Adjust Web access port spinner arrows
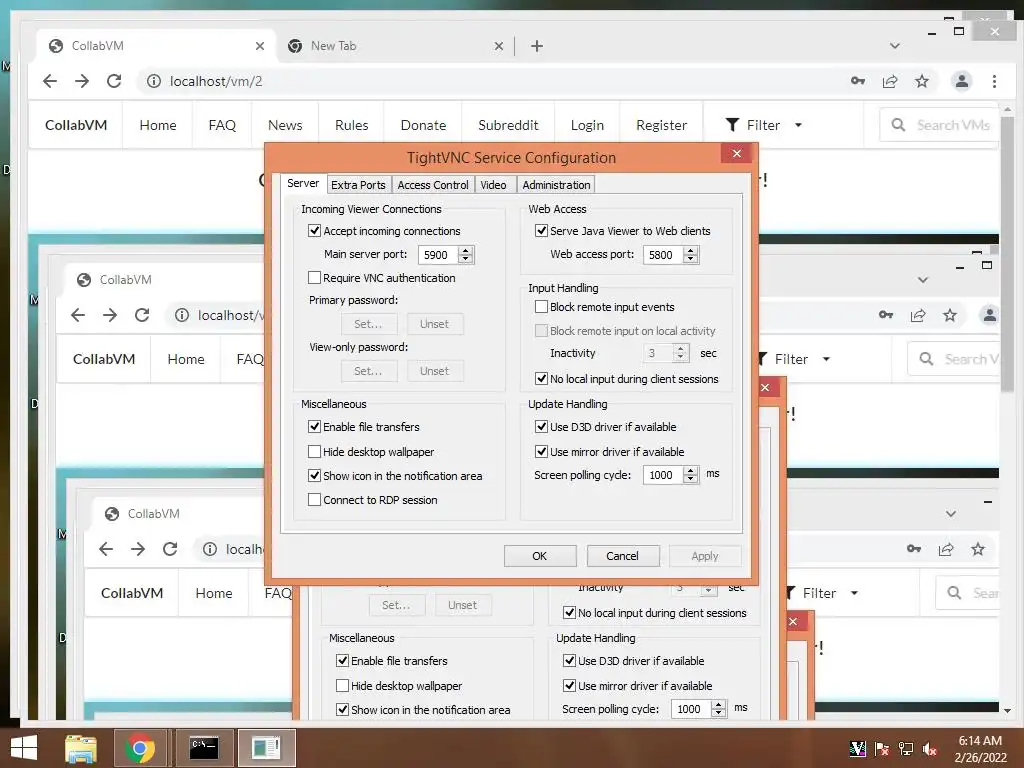The width and height of the screenshot is (1024, 768). coord(691,255)
